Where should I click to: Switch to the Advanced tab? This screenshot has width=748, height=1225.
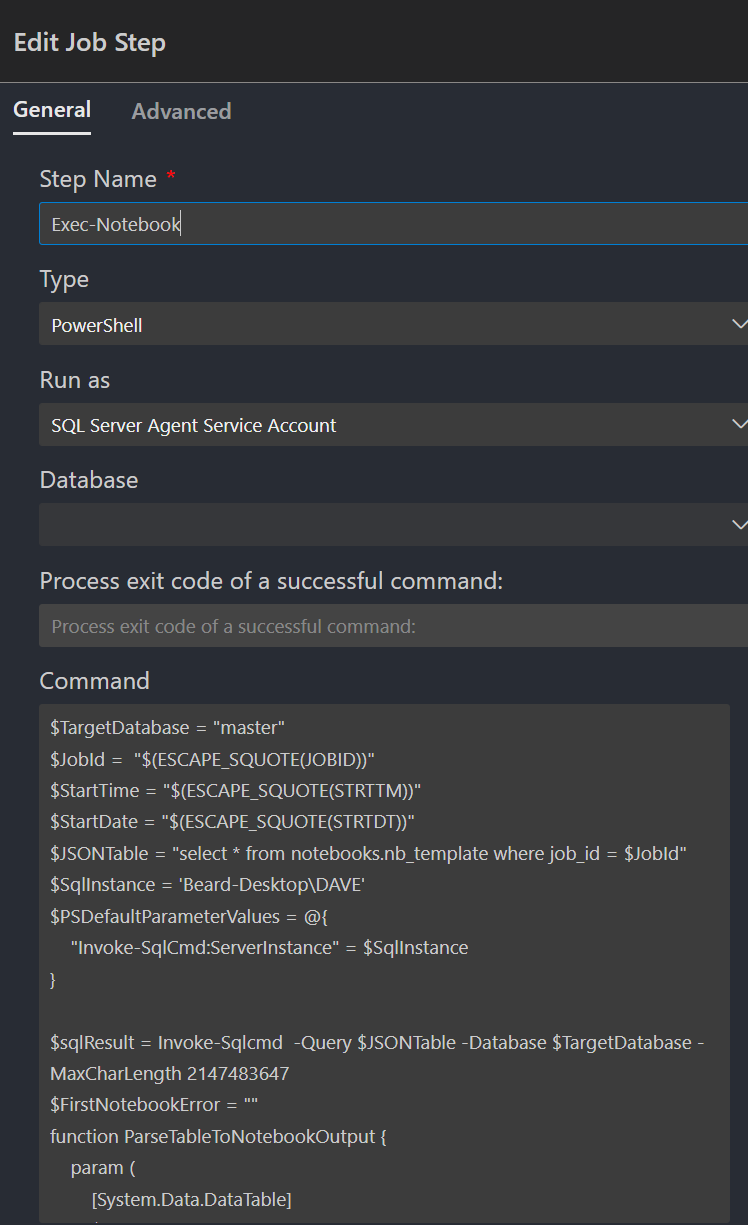(x=181, y=111)
